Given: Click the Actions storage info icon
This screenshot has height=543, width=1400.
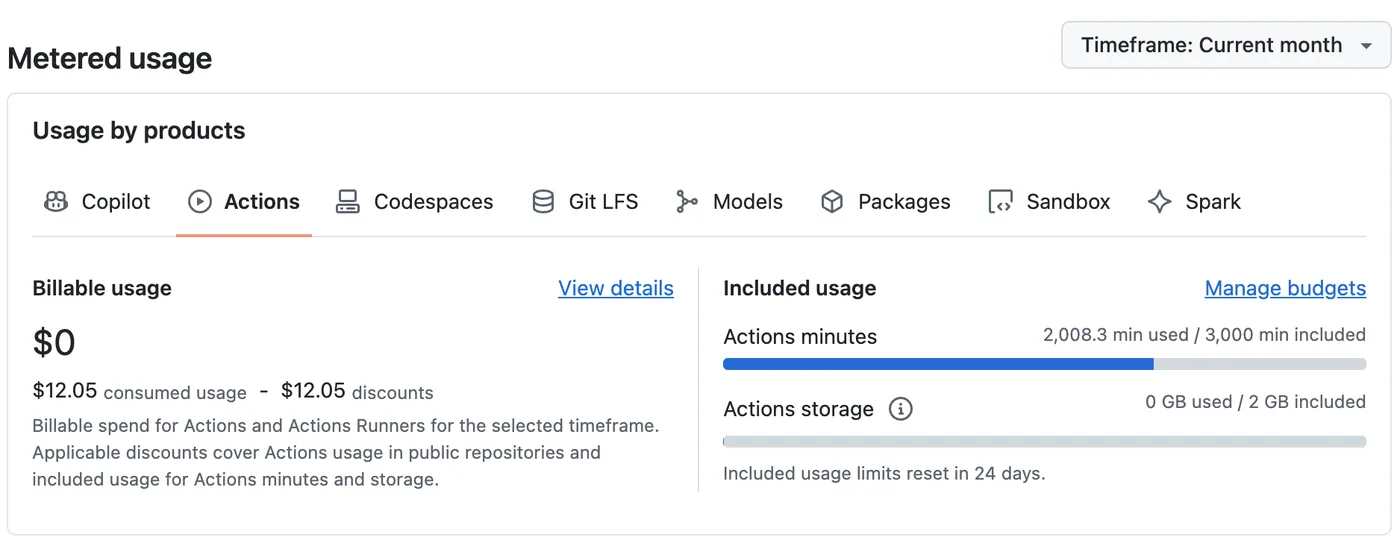Looking at the screenshot, I should pos(900,409).
